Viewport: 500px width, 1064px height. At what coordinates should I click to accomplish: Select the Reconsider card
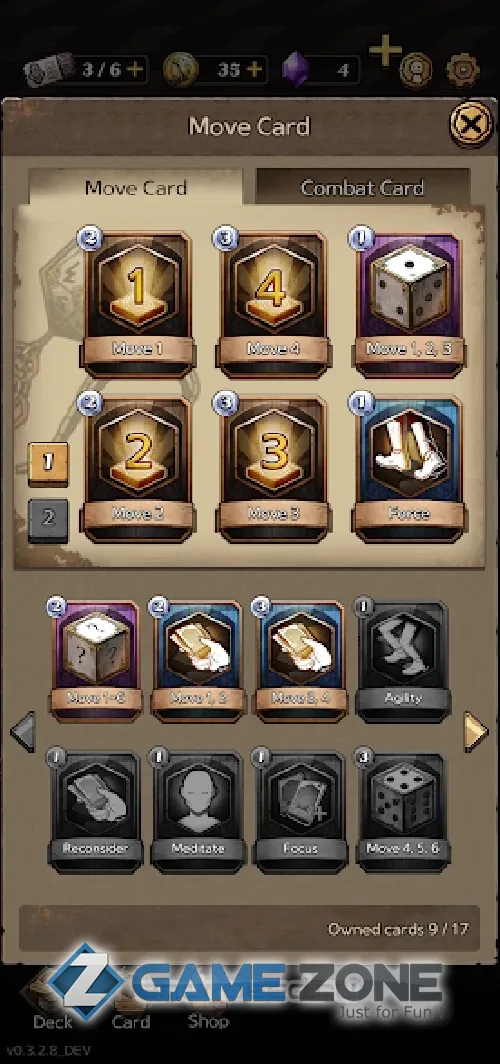pos(96,810)
